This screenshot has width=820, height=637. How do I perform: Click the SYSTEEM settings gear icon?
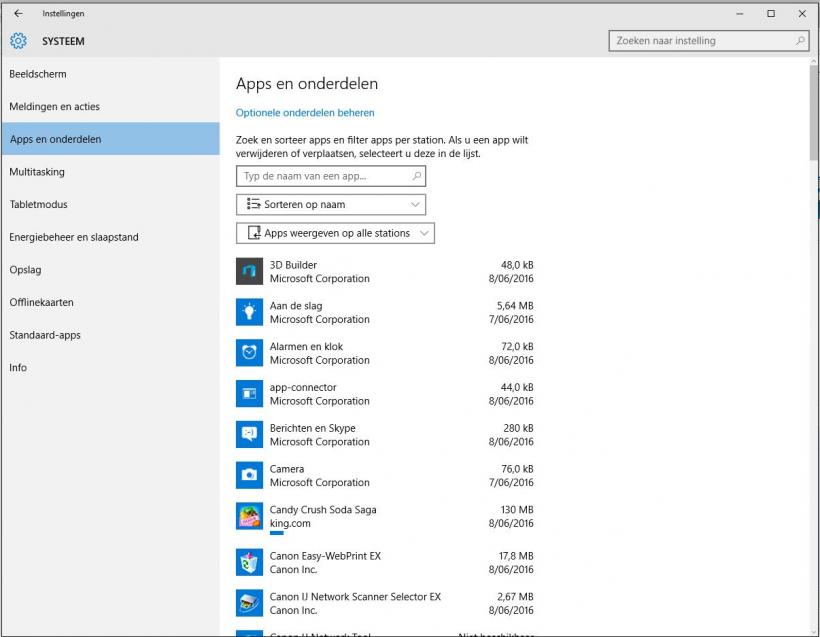(18, 41)
